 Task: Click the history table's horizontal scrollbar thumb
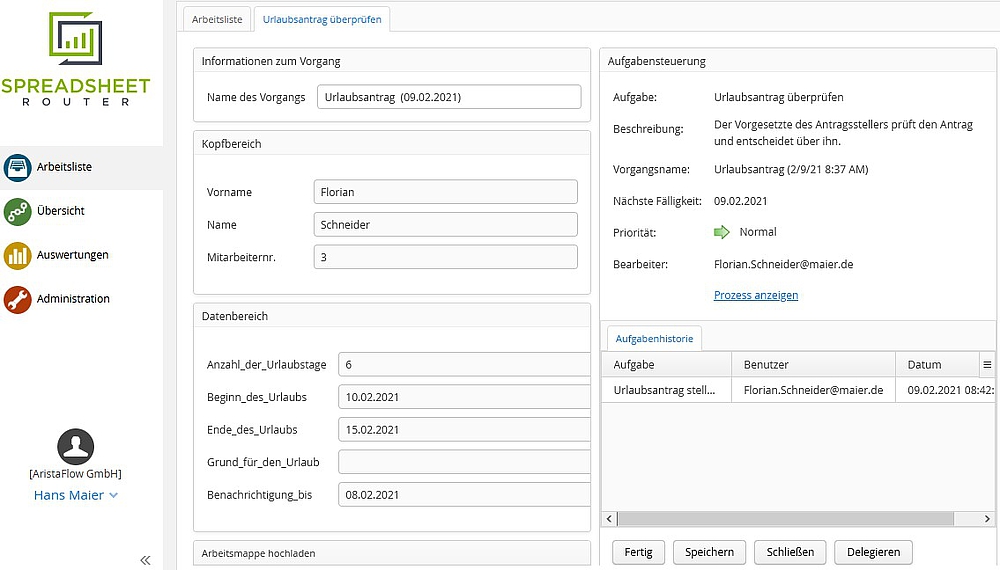[785, 518]
